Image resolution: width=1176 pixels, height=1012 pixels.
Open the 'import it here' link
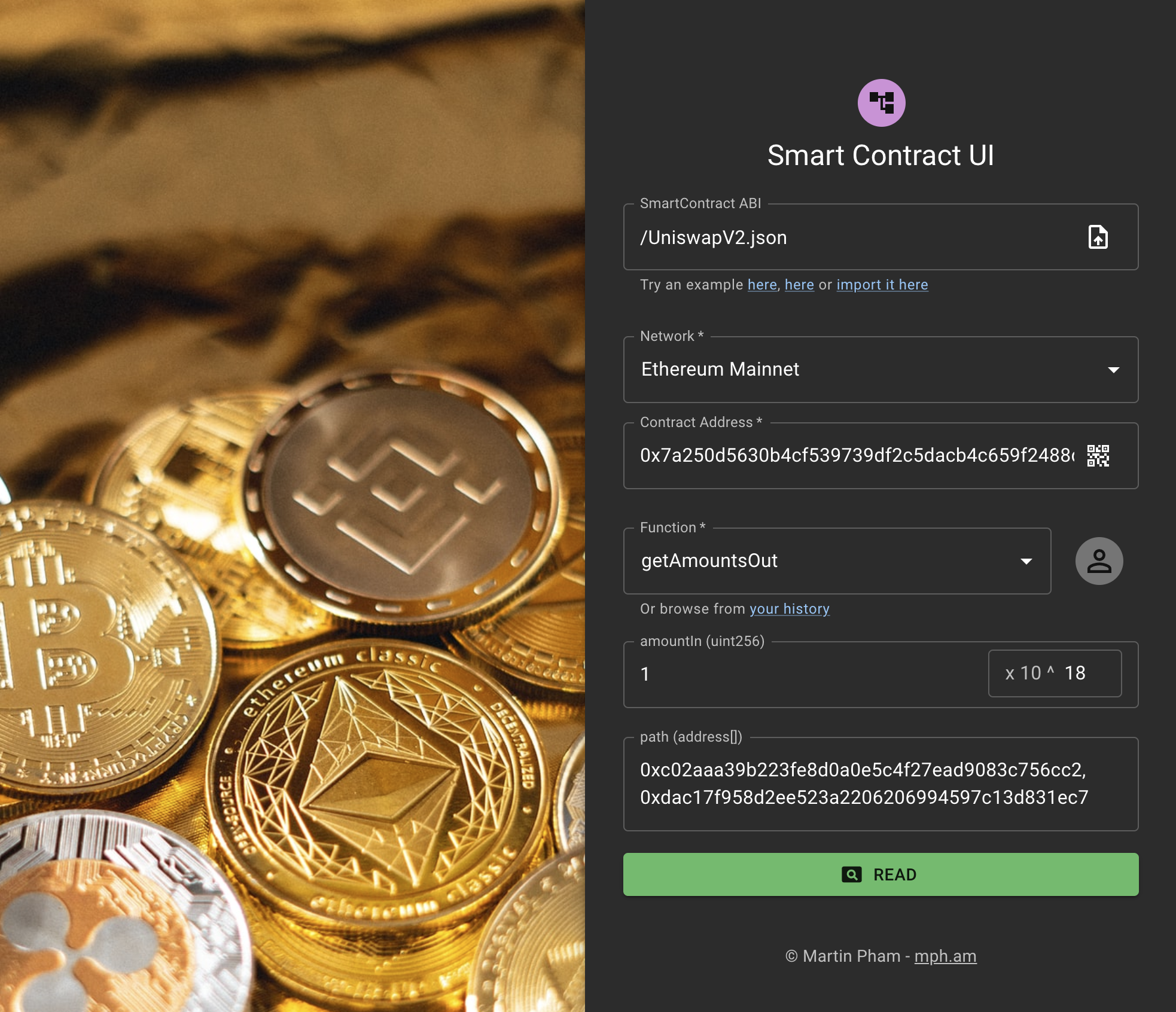882,285
